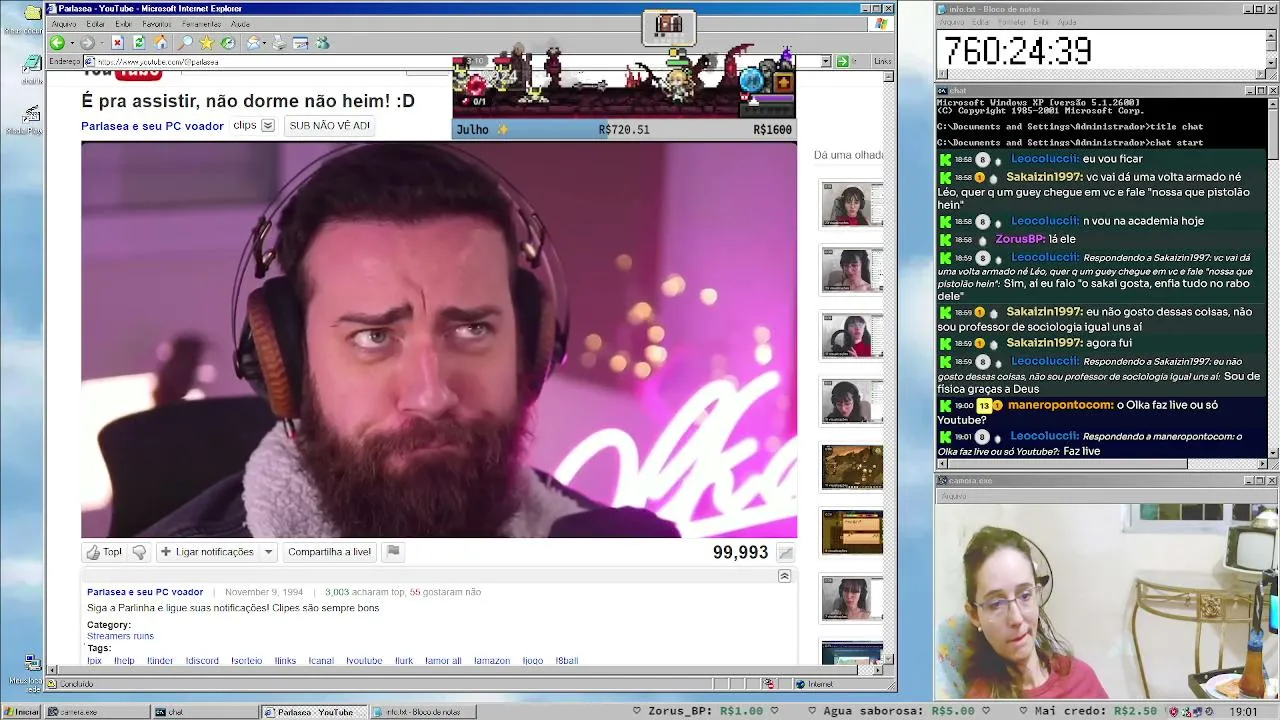Click the SUB NÃO VÊ AD! button
Viewport: 1280px width, 720px height.
[330, 126]
